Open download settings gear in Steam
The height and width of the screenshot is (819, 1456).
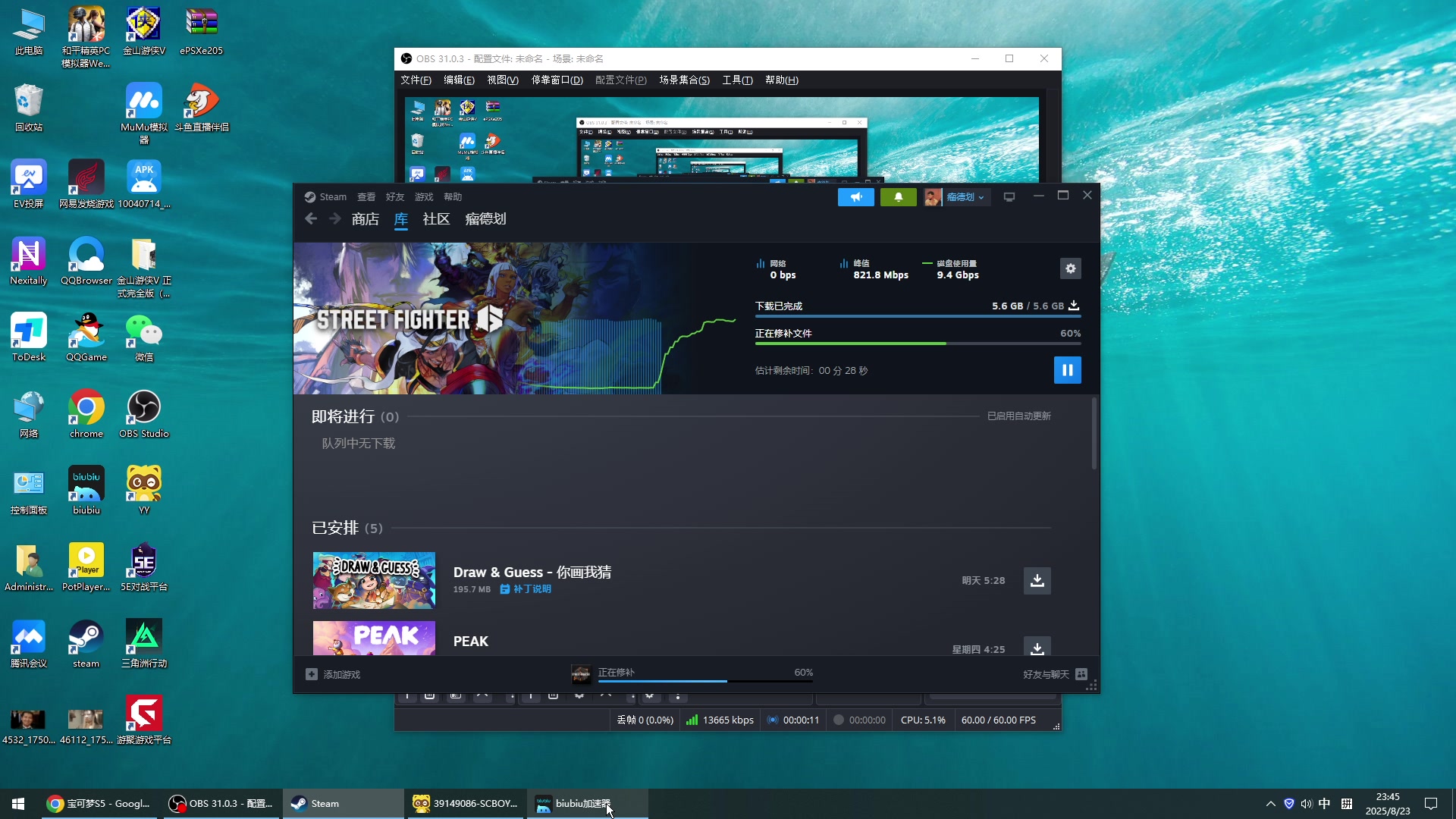tap(1070, 268)
